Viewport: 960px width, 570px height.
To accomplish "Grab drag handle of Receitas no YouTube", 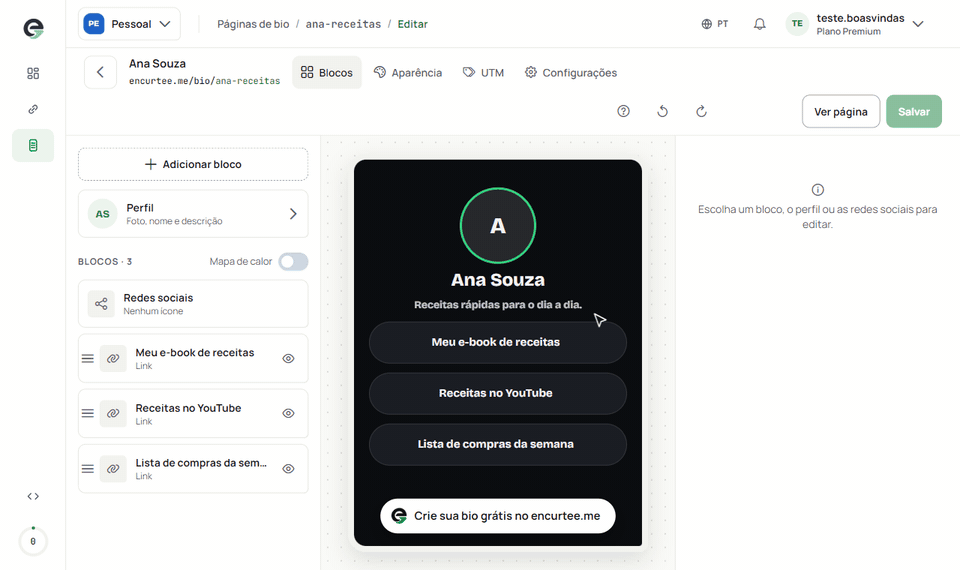I will point(88,413).
